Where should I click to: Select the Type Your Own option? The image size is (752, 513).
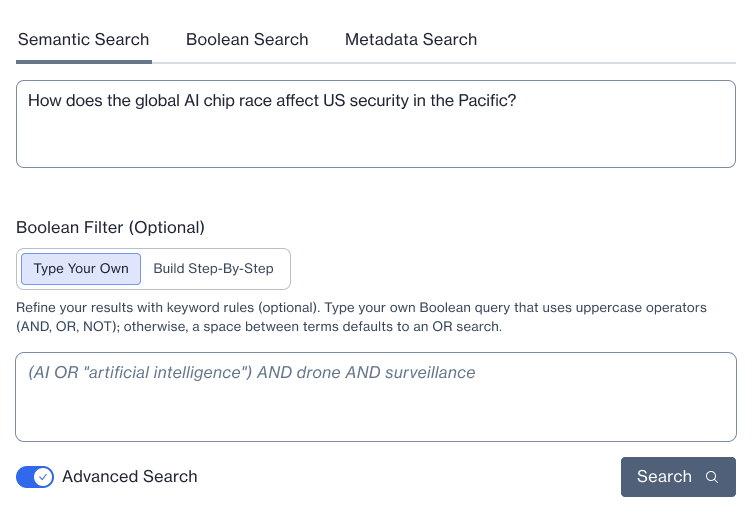pyautogui.click(x=81, y=269)
